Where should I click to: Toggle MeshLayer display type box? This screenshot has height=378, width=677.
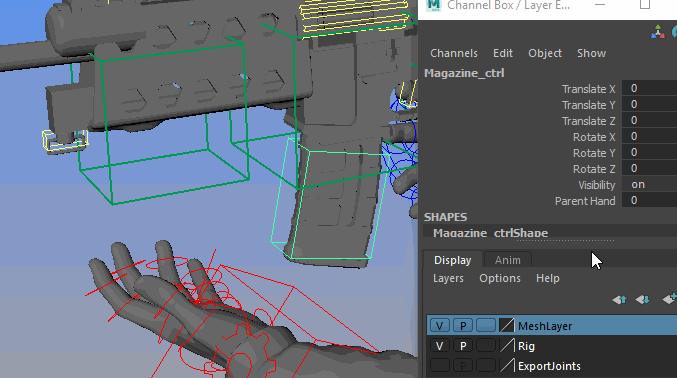[x=486, y=325]
